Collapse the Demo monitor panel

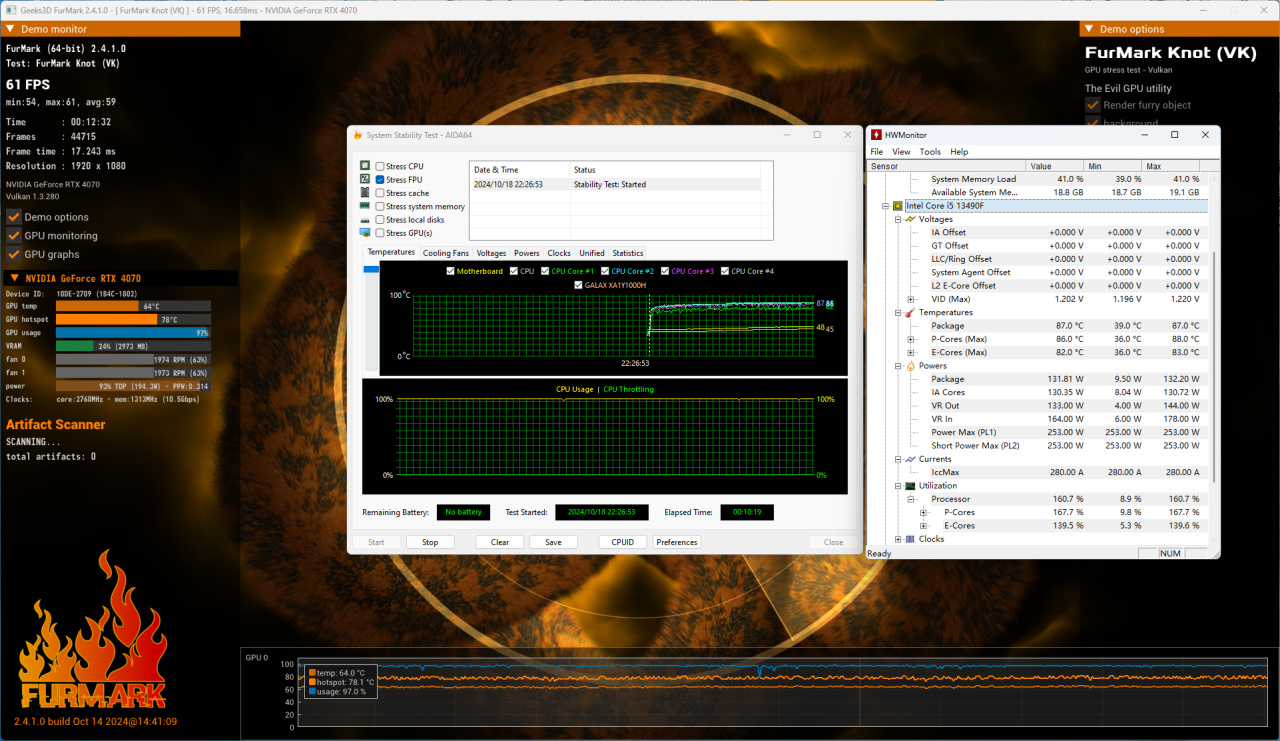click(x=11, y=29)
